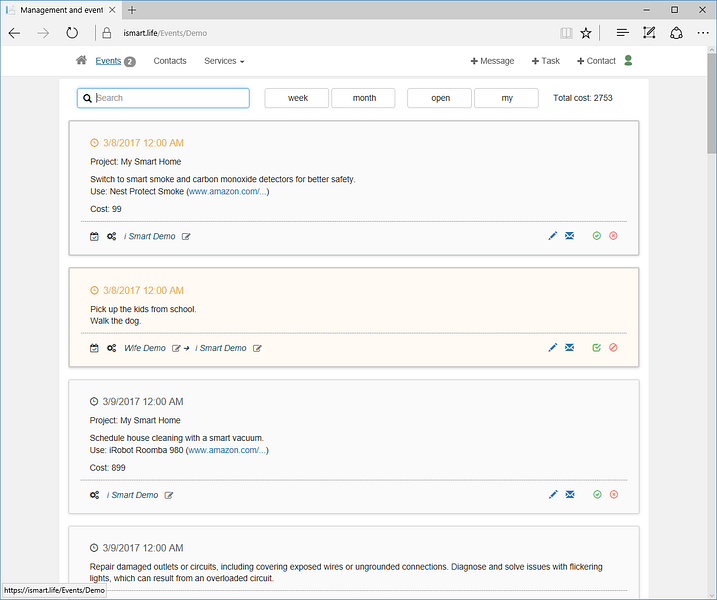This screenshot has width=717, height=600.
Task: Add page to favorites with star icon
Action: (586, 33)
